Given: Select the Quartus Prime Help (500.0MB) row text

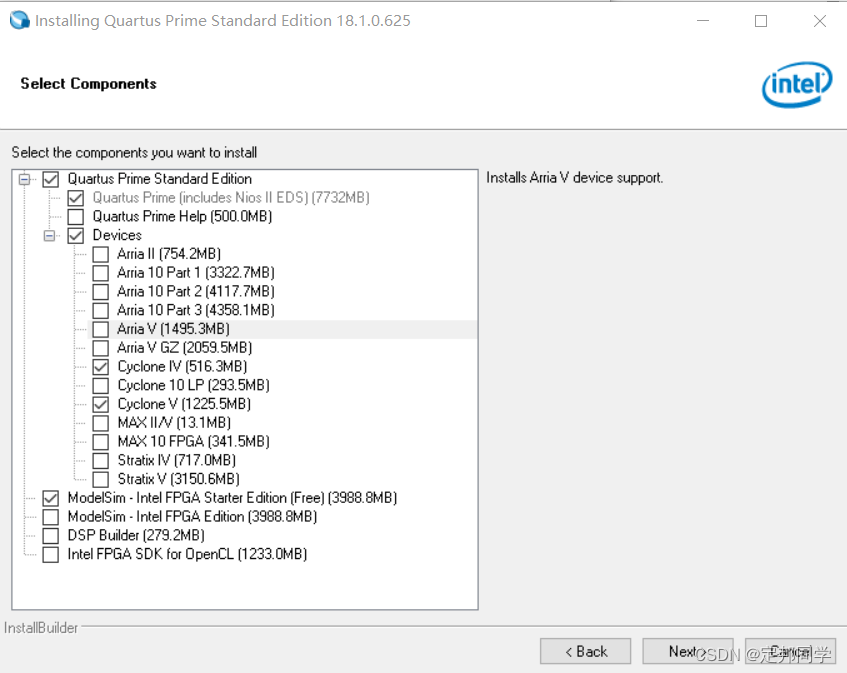Looking at the screenshot, I should click(x=182, y=217).
